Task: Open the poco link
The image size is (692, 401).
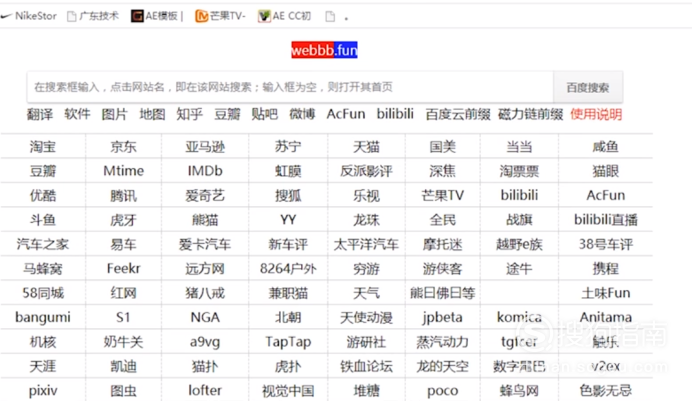Action: pos(443,391)
